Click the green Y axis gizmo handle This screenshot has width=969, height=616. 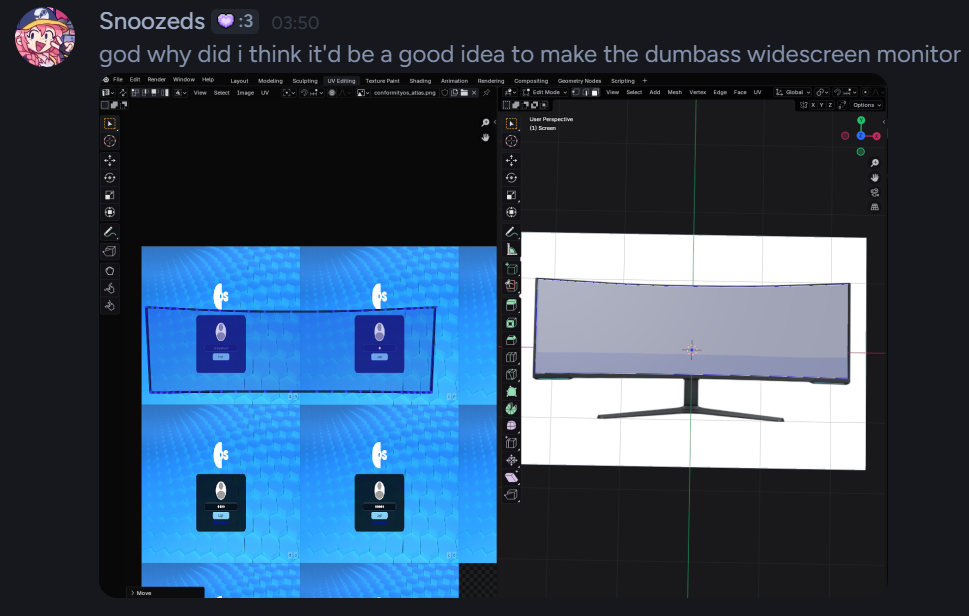(861, 120)
